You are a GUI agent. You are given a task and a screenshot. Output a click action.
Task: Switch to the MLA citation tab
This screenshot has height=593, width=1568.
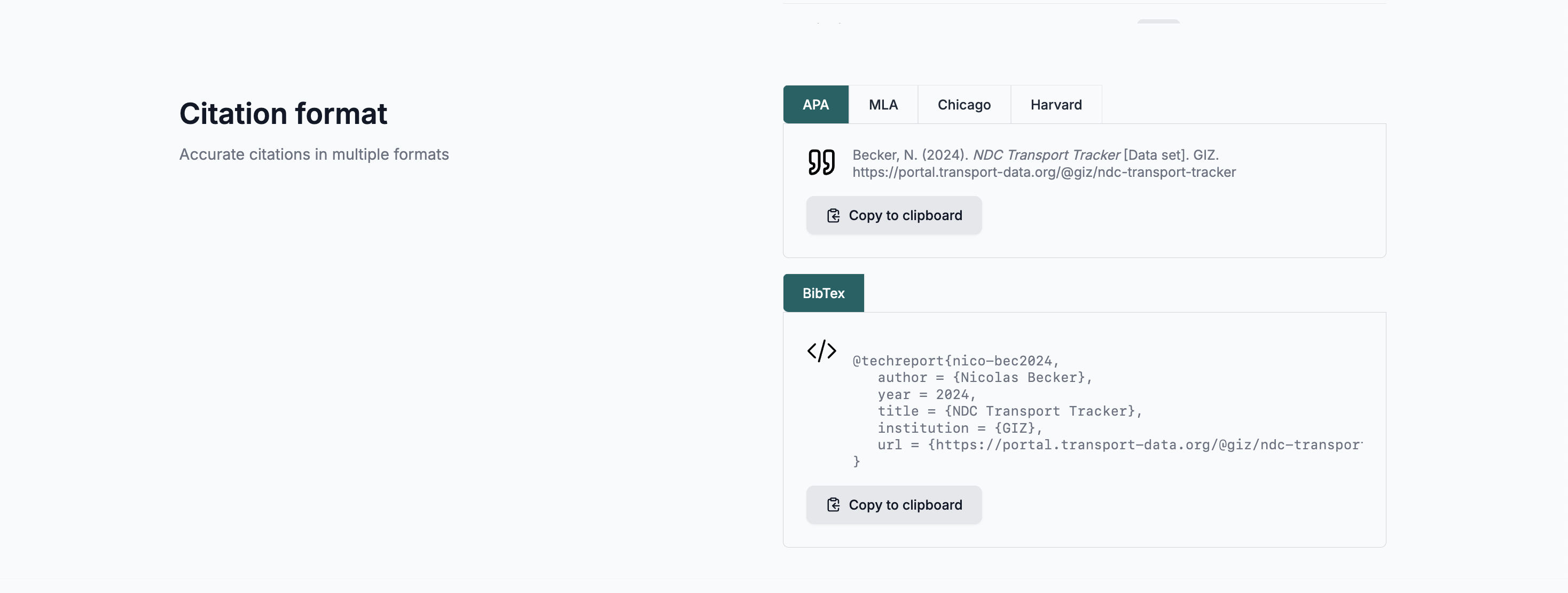883,105
